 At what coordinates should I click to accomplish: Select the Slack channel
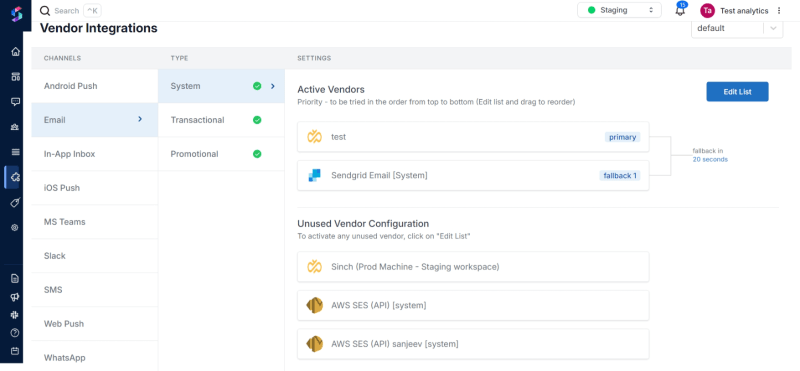(x=95, y=256)
